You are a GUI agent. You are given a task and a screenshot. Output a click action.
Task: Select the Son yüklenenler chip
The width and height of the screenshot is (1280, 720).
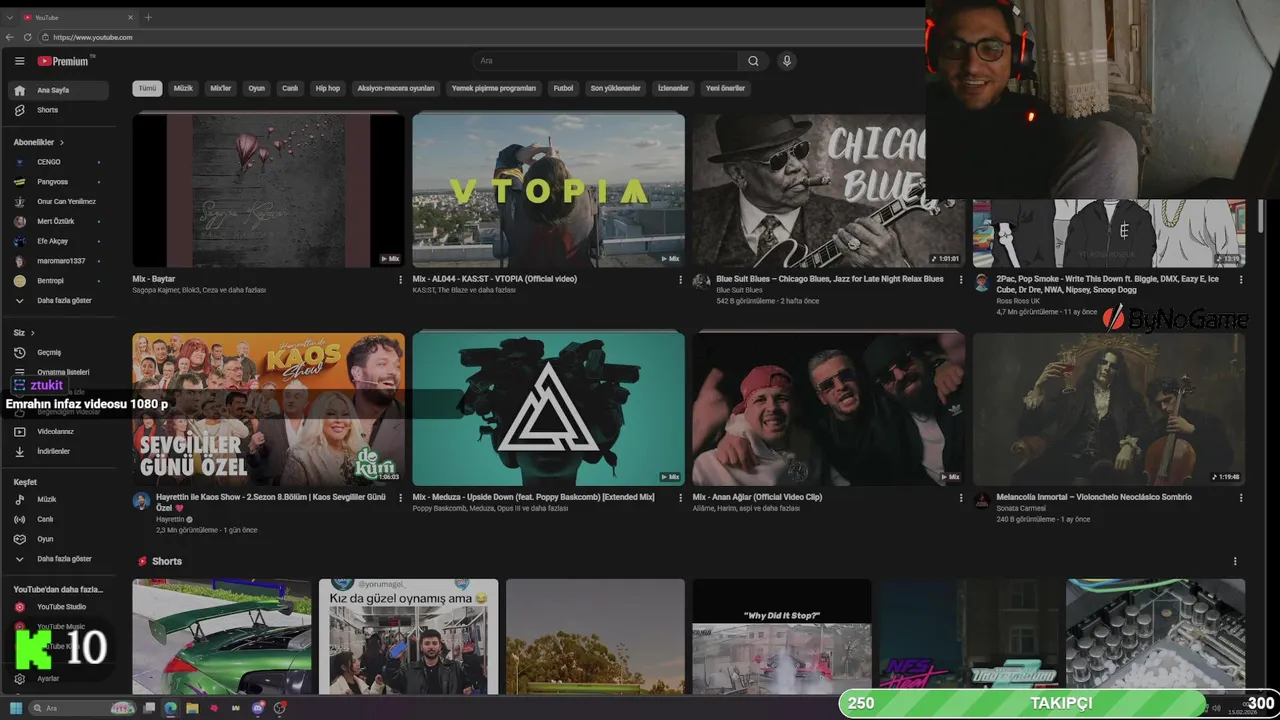click(616, 88)
